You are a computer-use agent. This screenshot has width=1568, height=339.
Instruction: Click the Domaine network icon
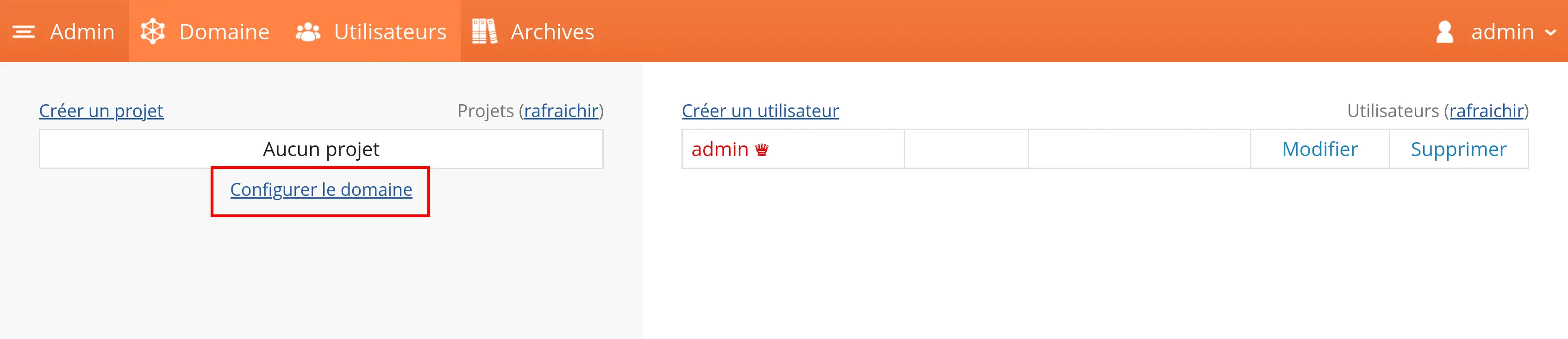(x=153, y=31)
